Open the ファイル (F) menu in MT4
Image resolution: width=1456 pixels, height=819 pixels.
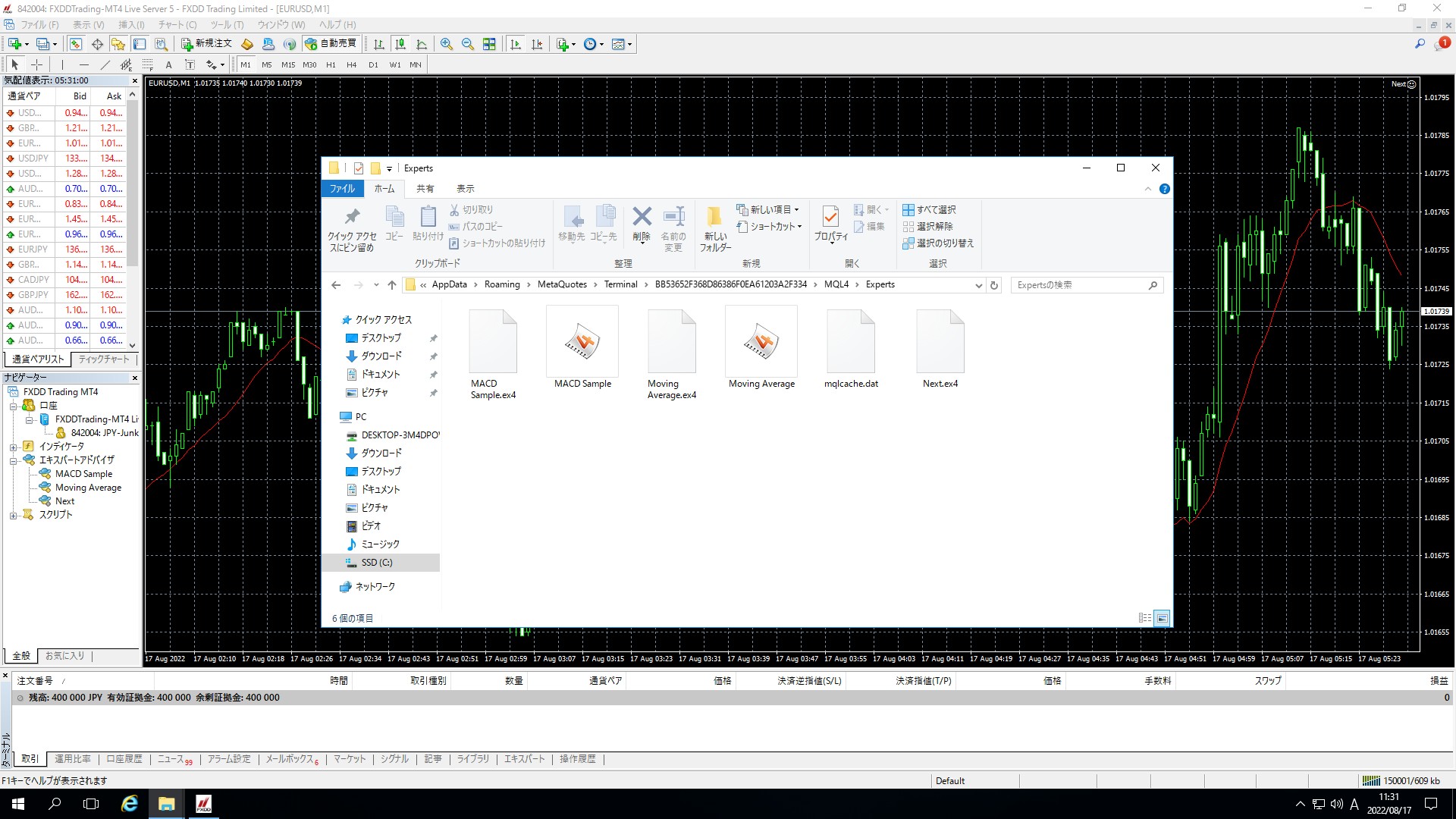pyautogui.click(x=39, y=24)
